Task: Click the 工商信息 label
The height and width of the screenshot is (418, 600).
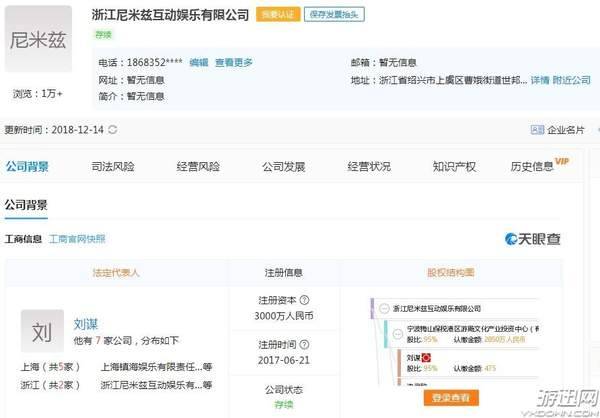Action: 23,239
